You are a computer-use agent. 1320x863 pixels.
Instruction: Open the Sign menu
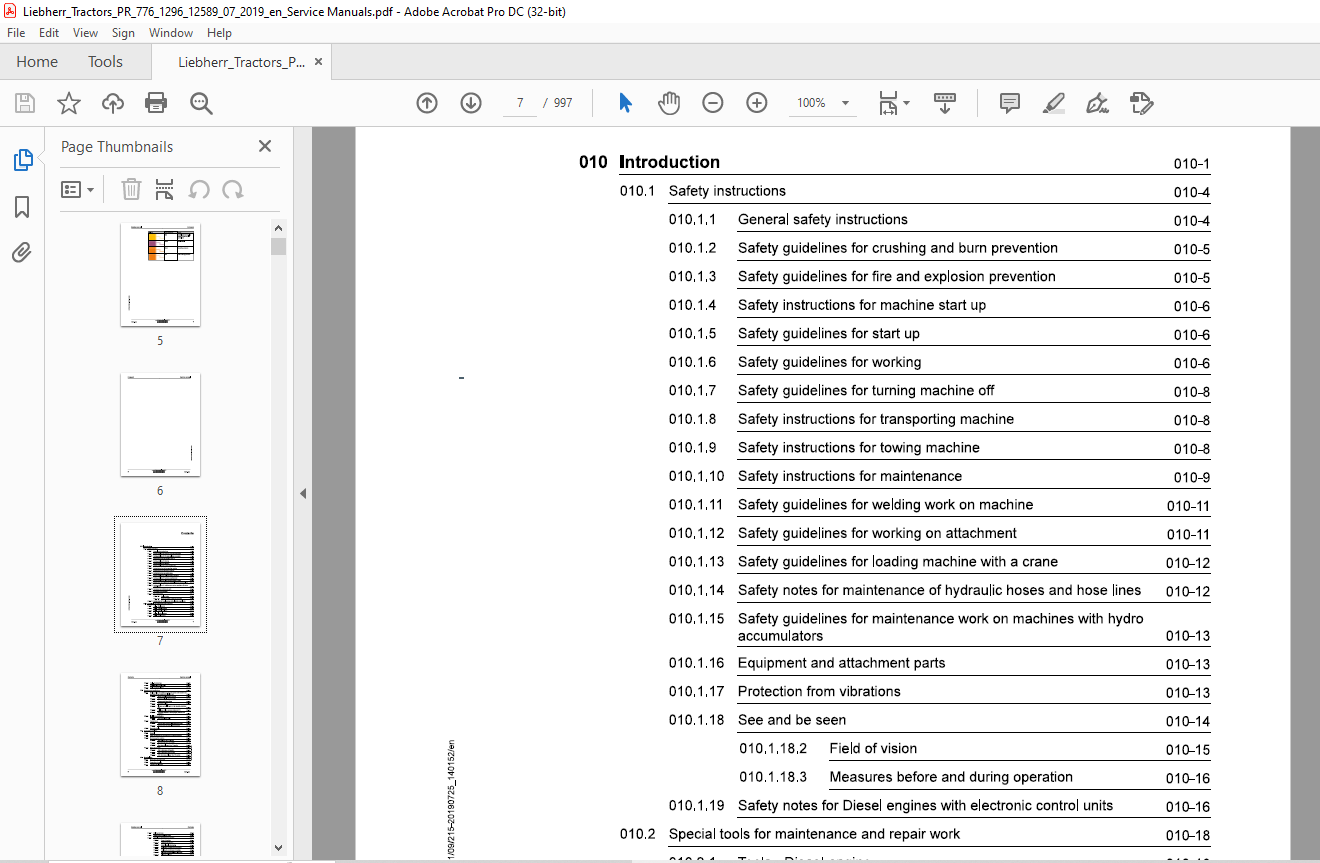coord(123,33)
